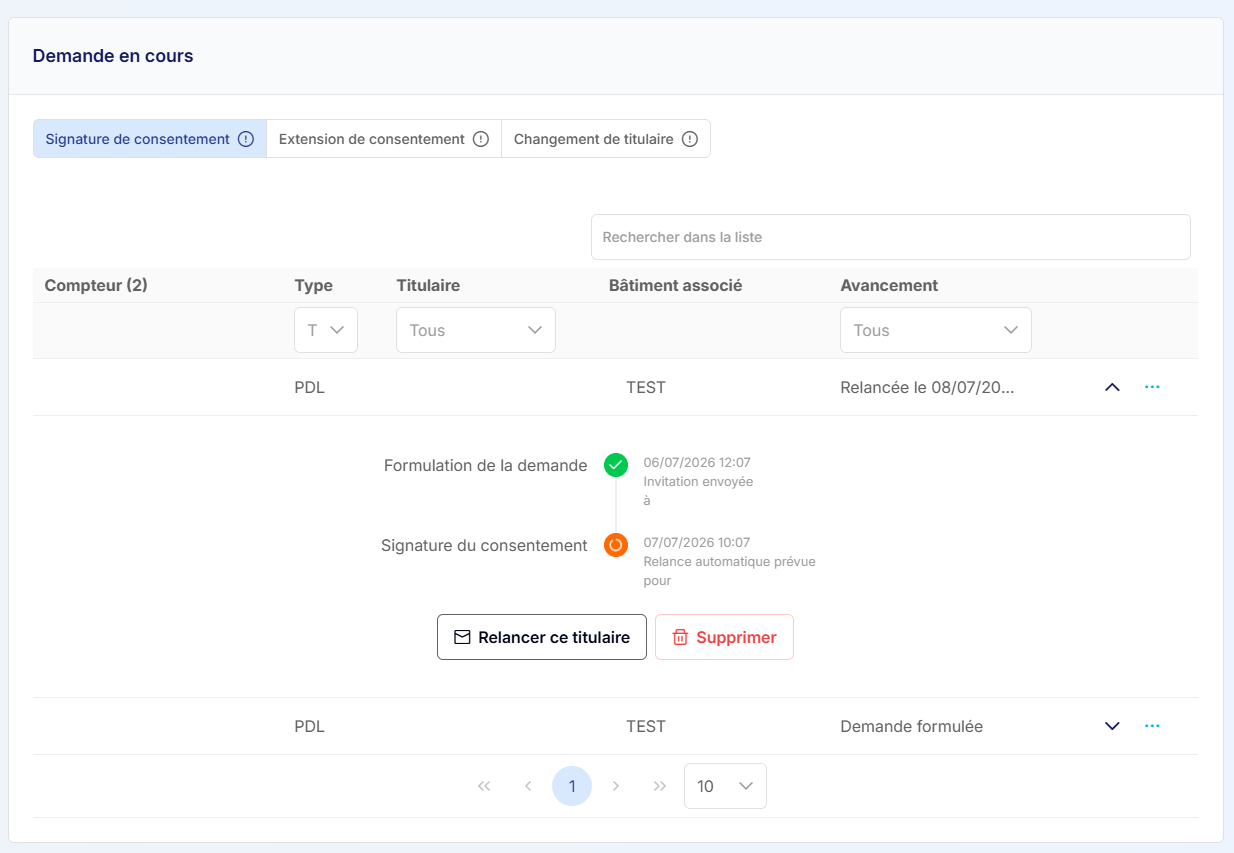The height and width of the screenshot is (853, 1234).
Task: Click info icon beside Signature de consentement
Action: (246, 139)
